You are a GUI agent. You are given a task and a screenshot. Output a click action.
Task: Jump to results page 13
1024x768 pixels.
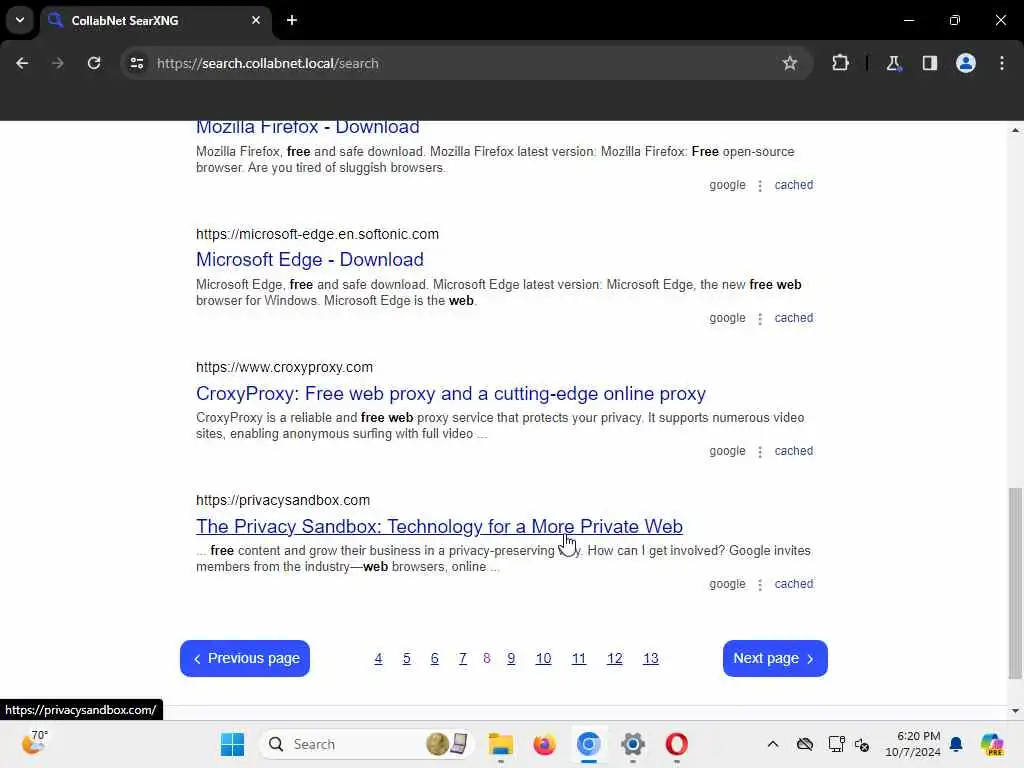650,658
